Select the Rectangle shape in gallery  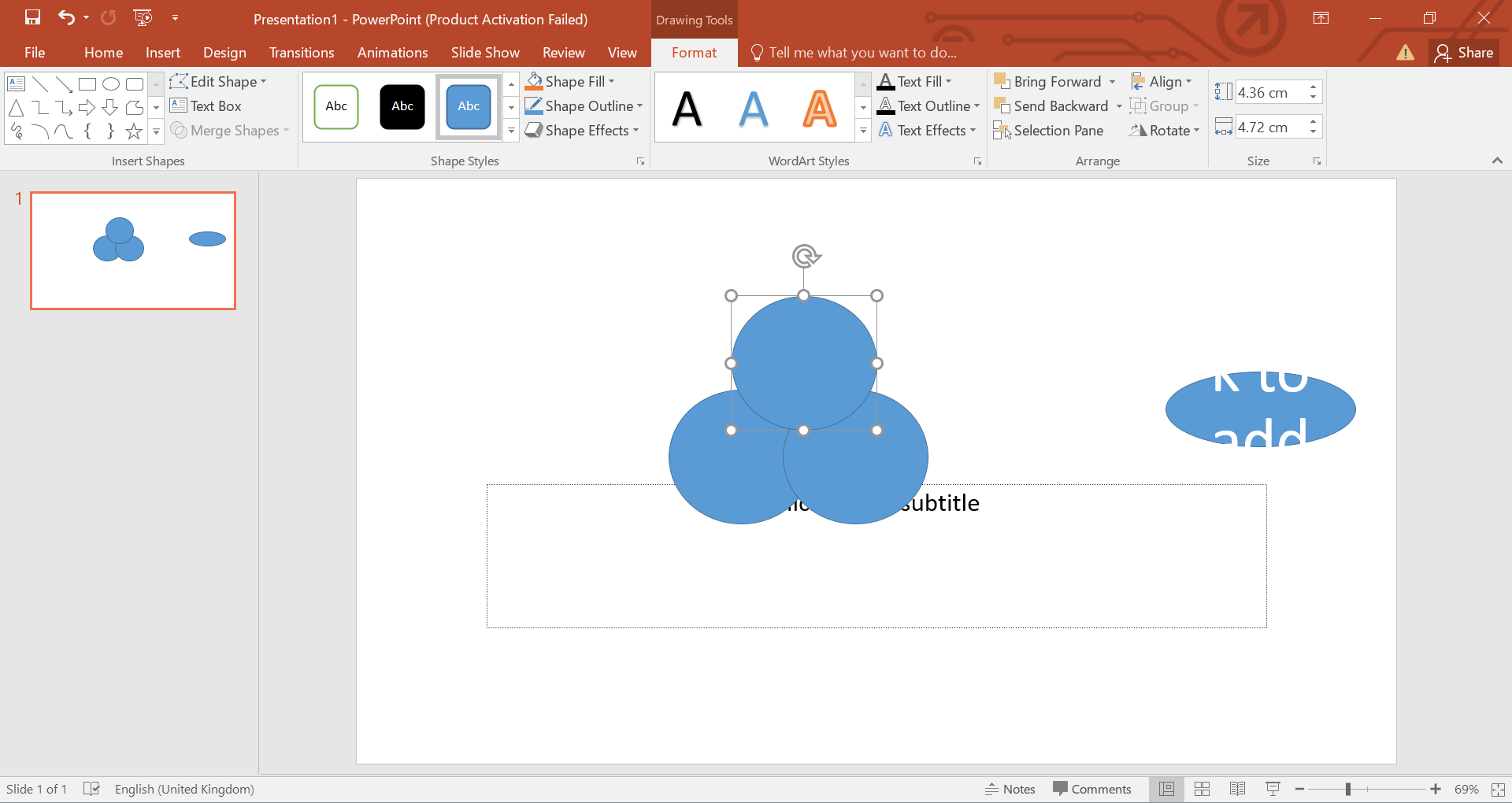[87, 83]
